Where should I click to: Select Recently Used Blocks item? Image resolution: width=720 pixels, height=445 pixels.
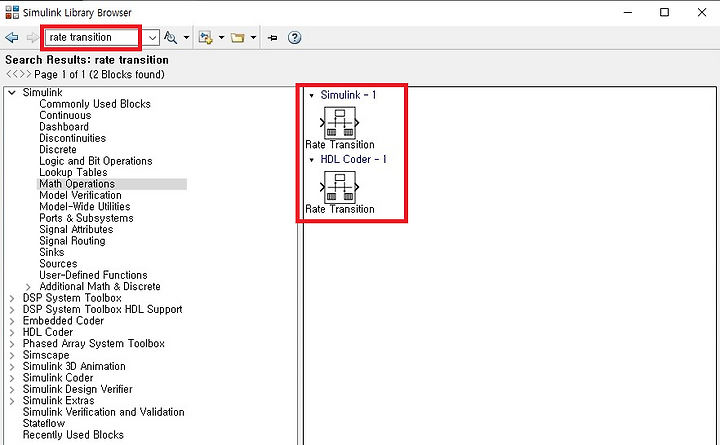click(73, 435)
